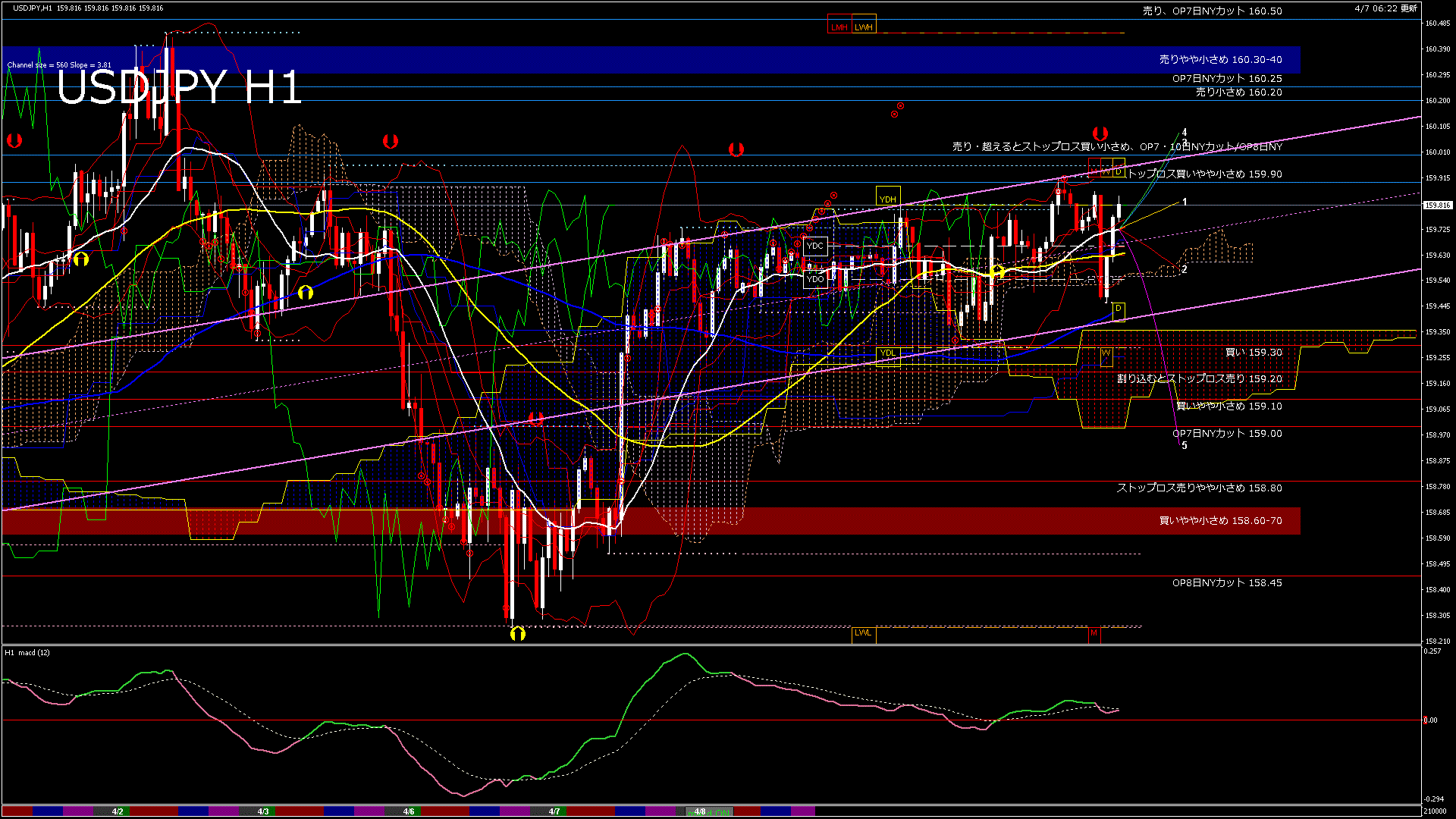Image resolution: width=1456 pixels, height=819 pixels.
Task: Select the 4/3 date marker on timeline
Action: pos(263,811)
